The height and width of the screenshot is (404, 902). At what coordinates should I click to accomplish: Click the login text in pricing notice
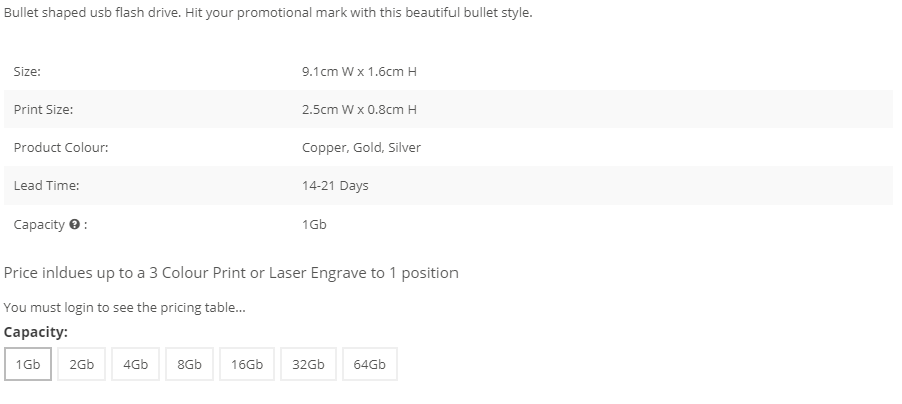(x=78, y=307)
